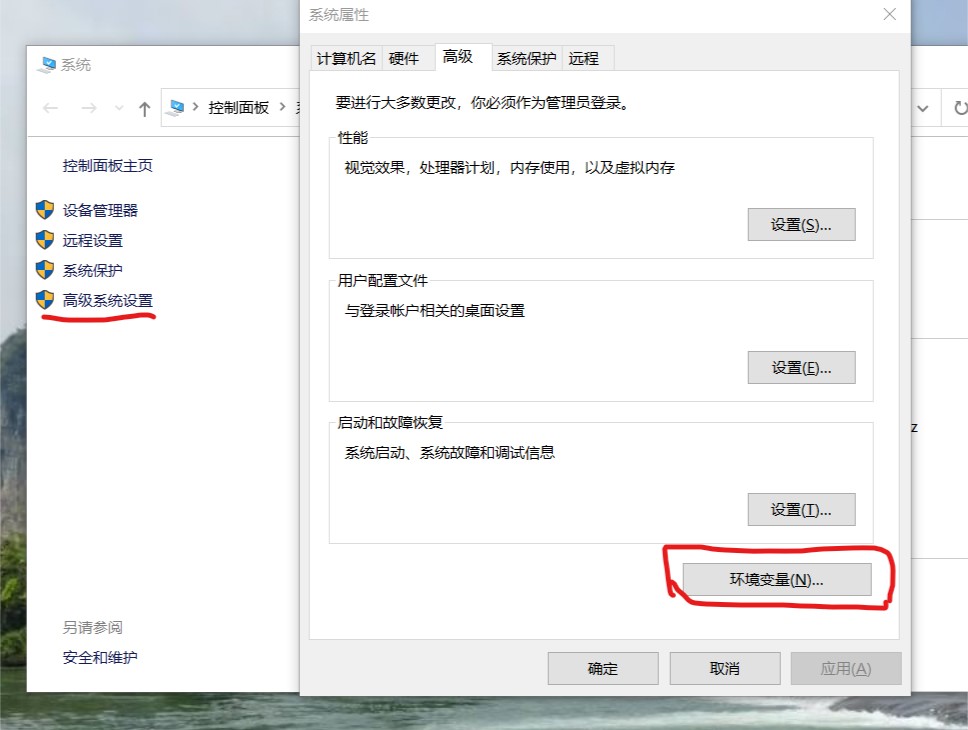This screenshot has height=730, width=968.
Task: Open 控制面板主页 link in the 系统 window
Action: pyautogui.click(x=107, y=166)
